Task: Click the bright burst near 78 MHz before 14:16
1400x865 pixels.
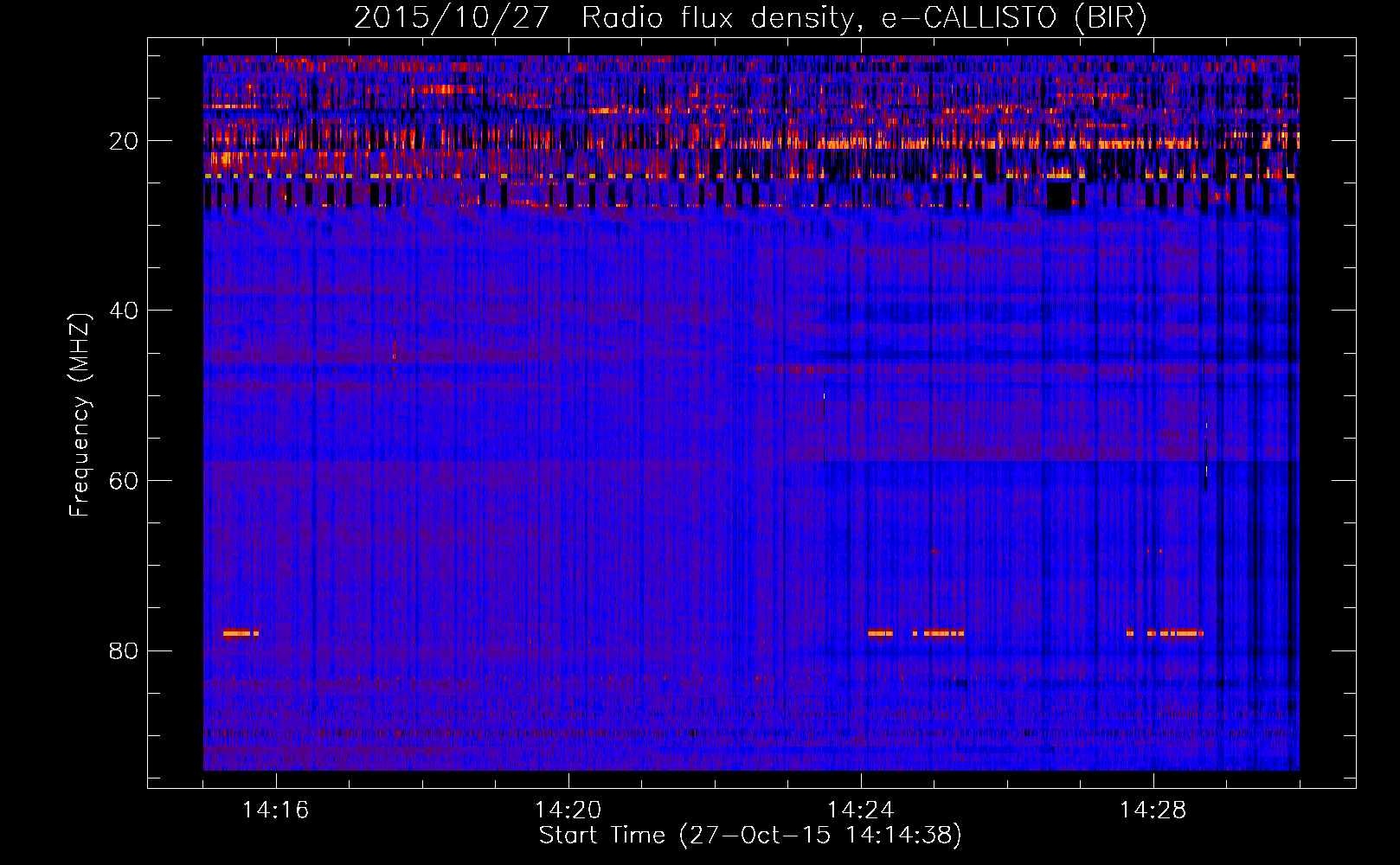Action: (240, 633)
